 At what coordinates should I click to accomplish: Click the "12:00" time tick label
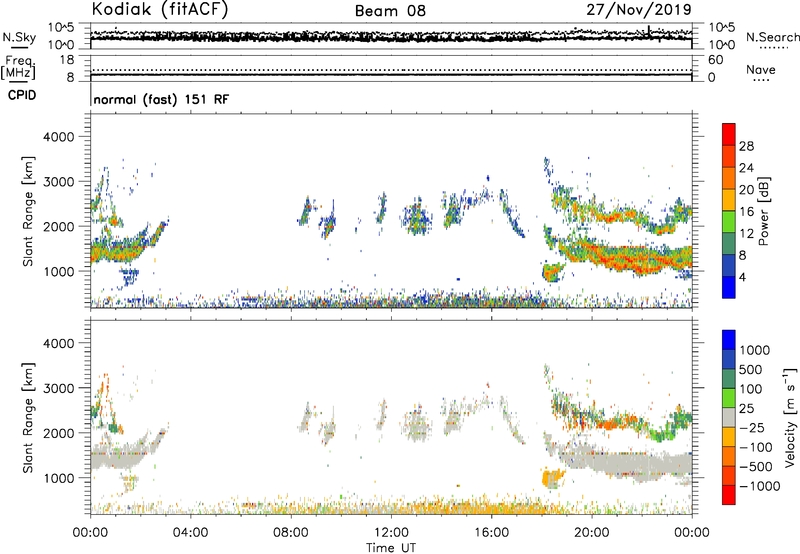click(391, 532)
